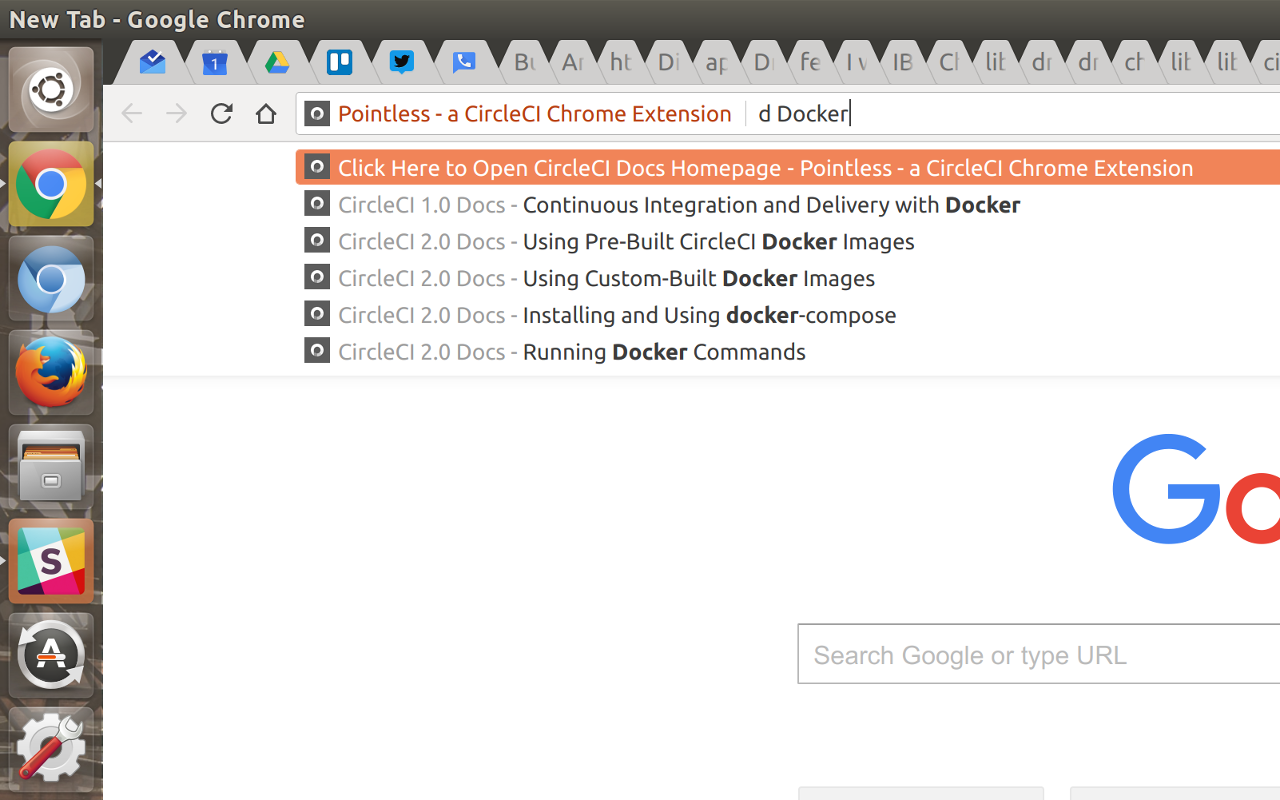Focus the "Search Google or type URL" box
The width and height of the screenshot is (1280, 800).
click(1039, 654)
